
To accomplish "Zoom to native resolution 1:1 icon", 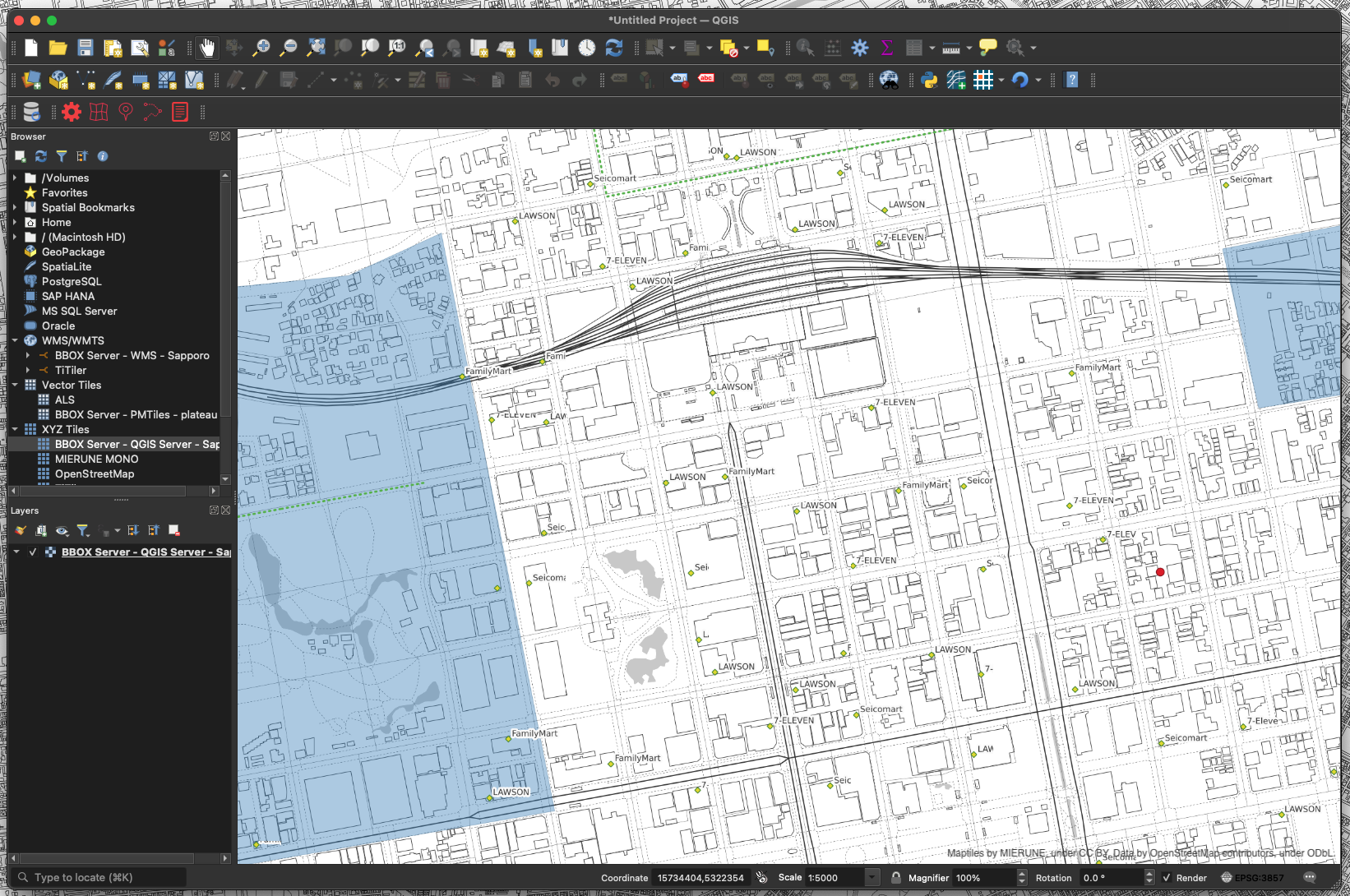I will click(x=397, y=48).
